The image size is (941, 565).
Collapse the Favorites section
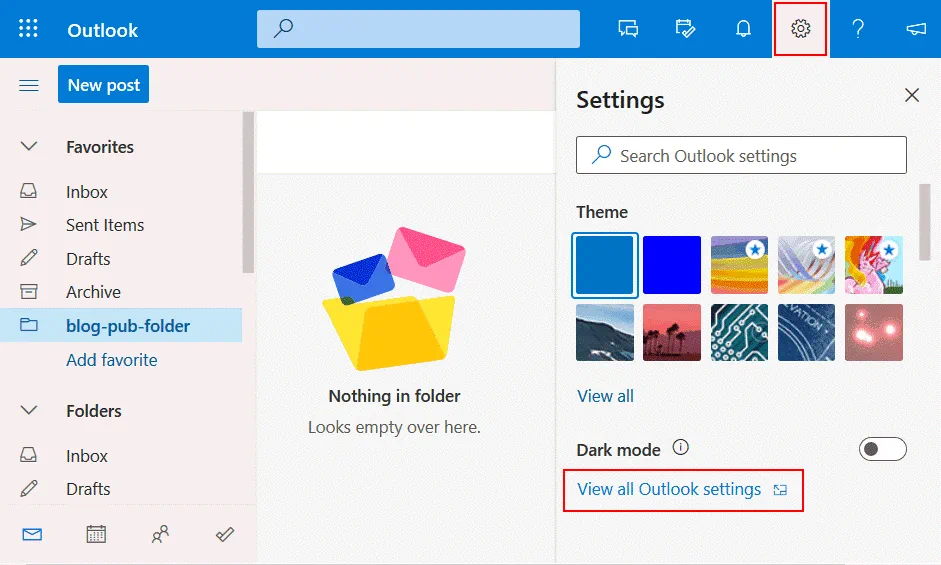coord(29,147)
